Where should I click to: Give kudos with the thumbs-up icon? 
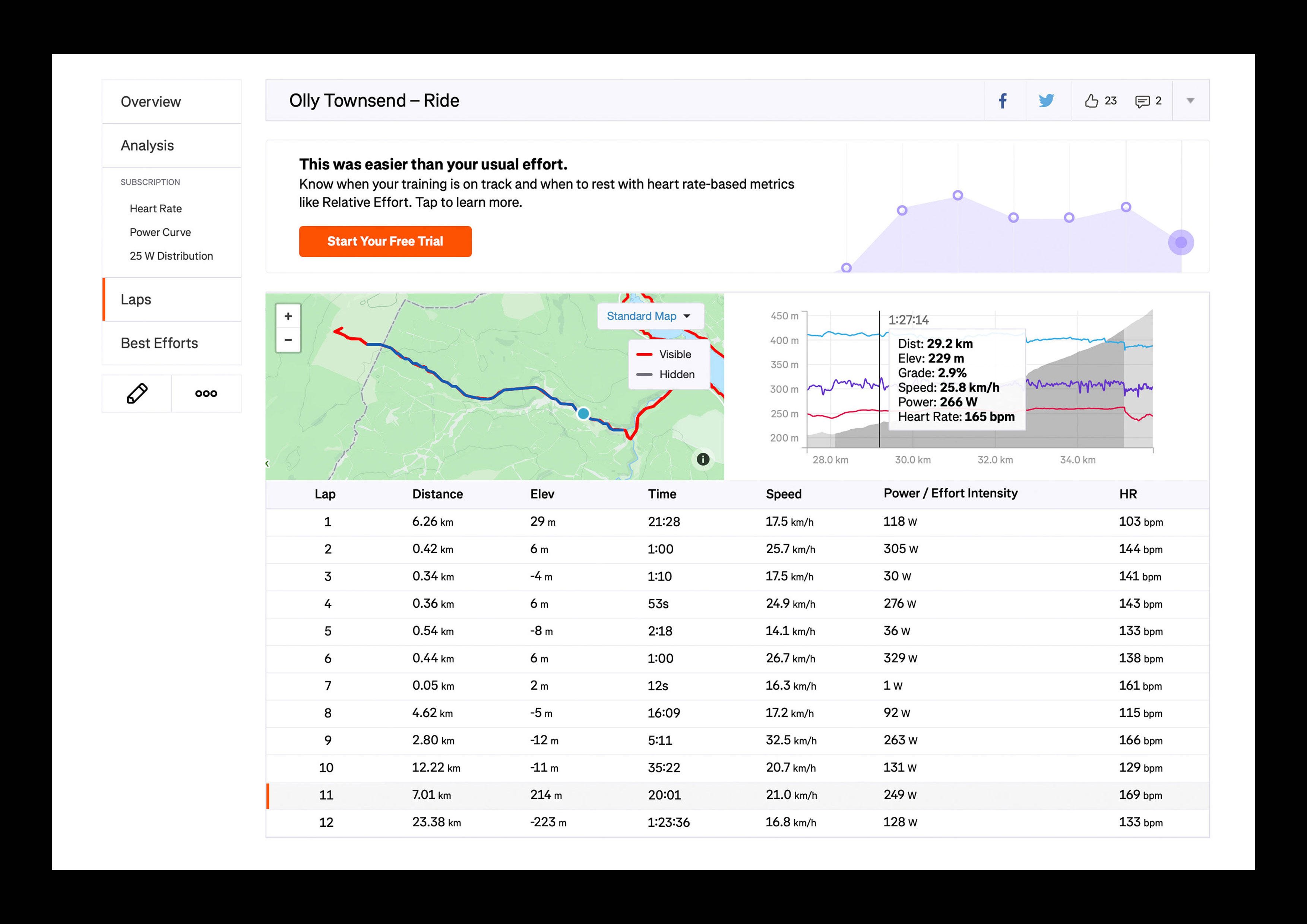coord(1091,101)
